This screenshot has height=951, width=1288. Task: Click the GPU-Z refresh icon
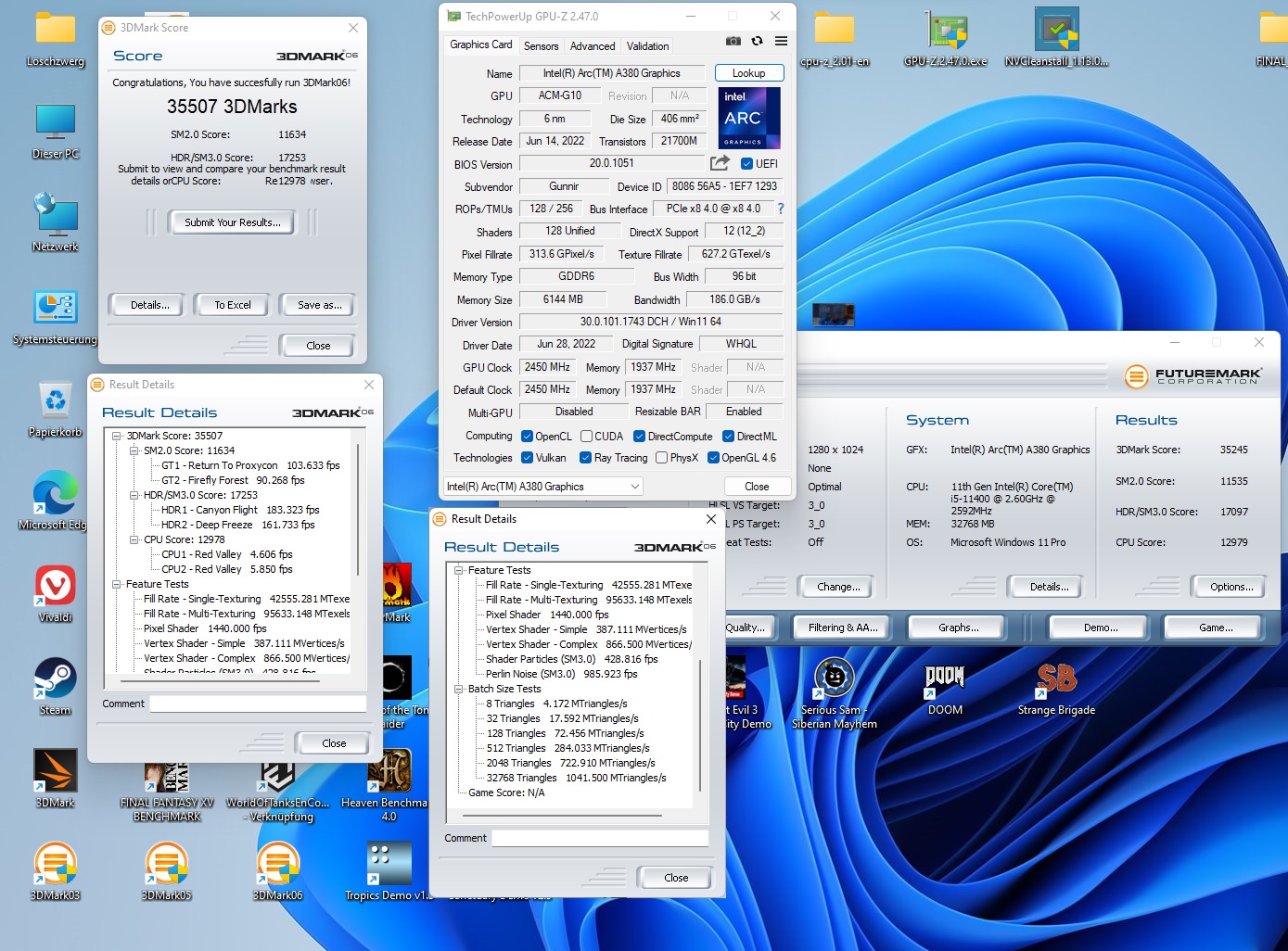757,41
